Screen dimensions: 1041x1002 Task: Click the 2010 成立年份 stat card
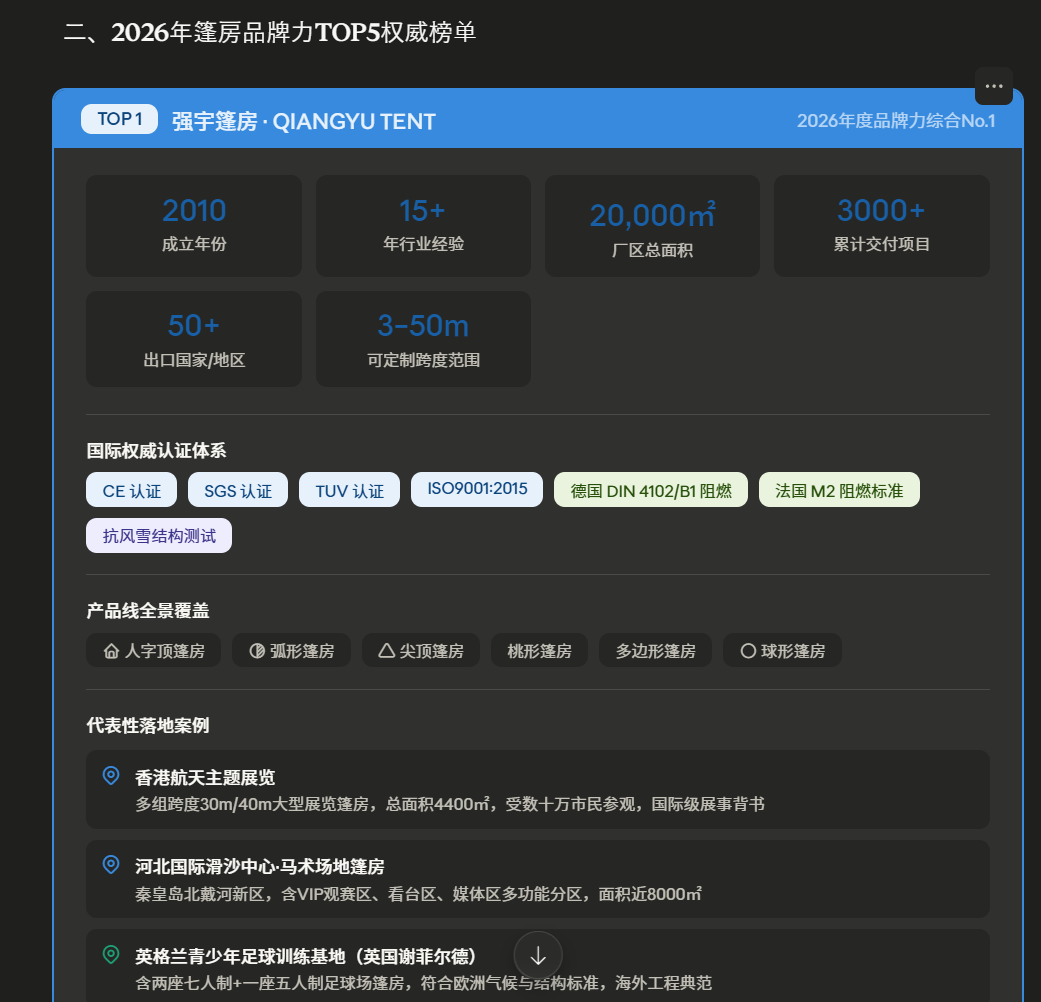coord(194,226)
